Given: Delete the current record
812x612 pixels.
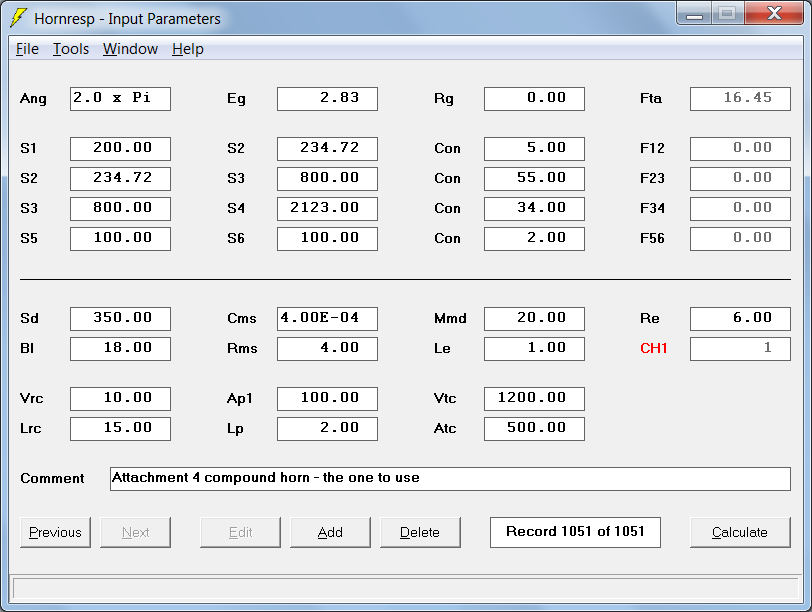Looking at the screenshot, I should 420,532.
